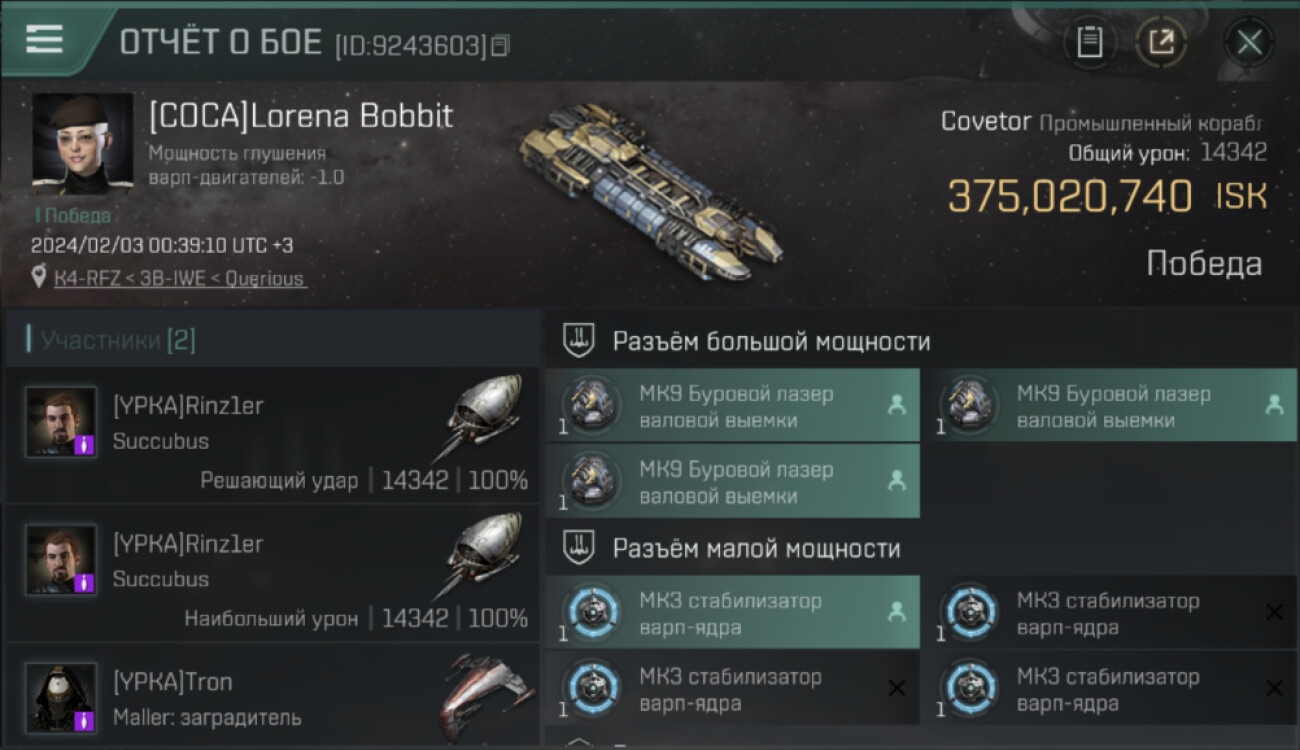Copy the battle report ID

[500, 45]
